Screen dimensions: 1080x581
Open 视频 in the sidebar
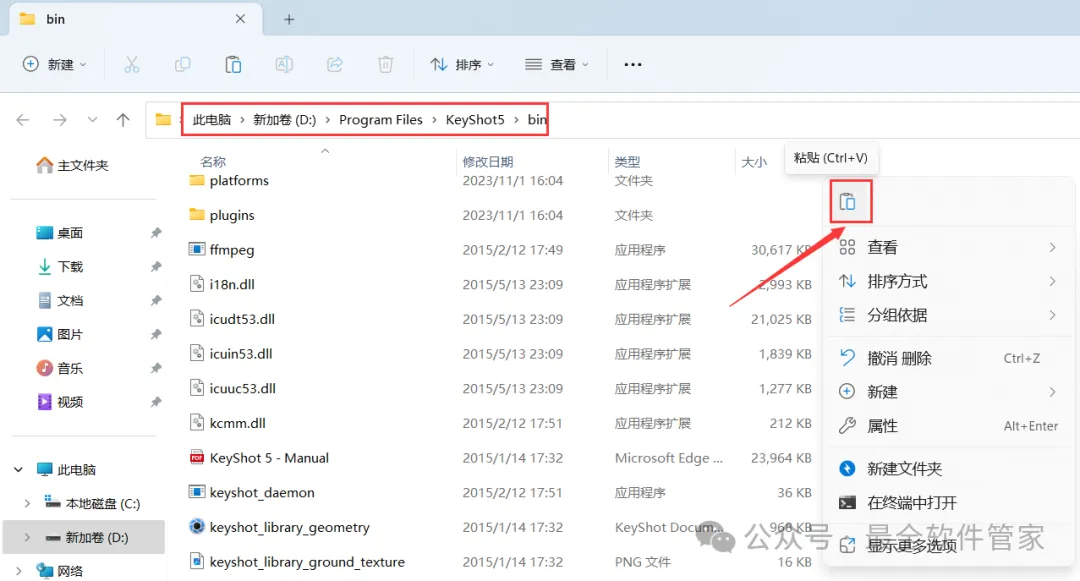click(x=60, y=401)
